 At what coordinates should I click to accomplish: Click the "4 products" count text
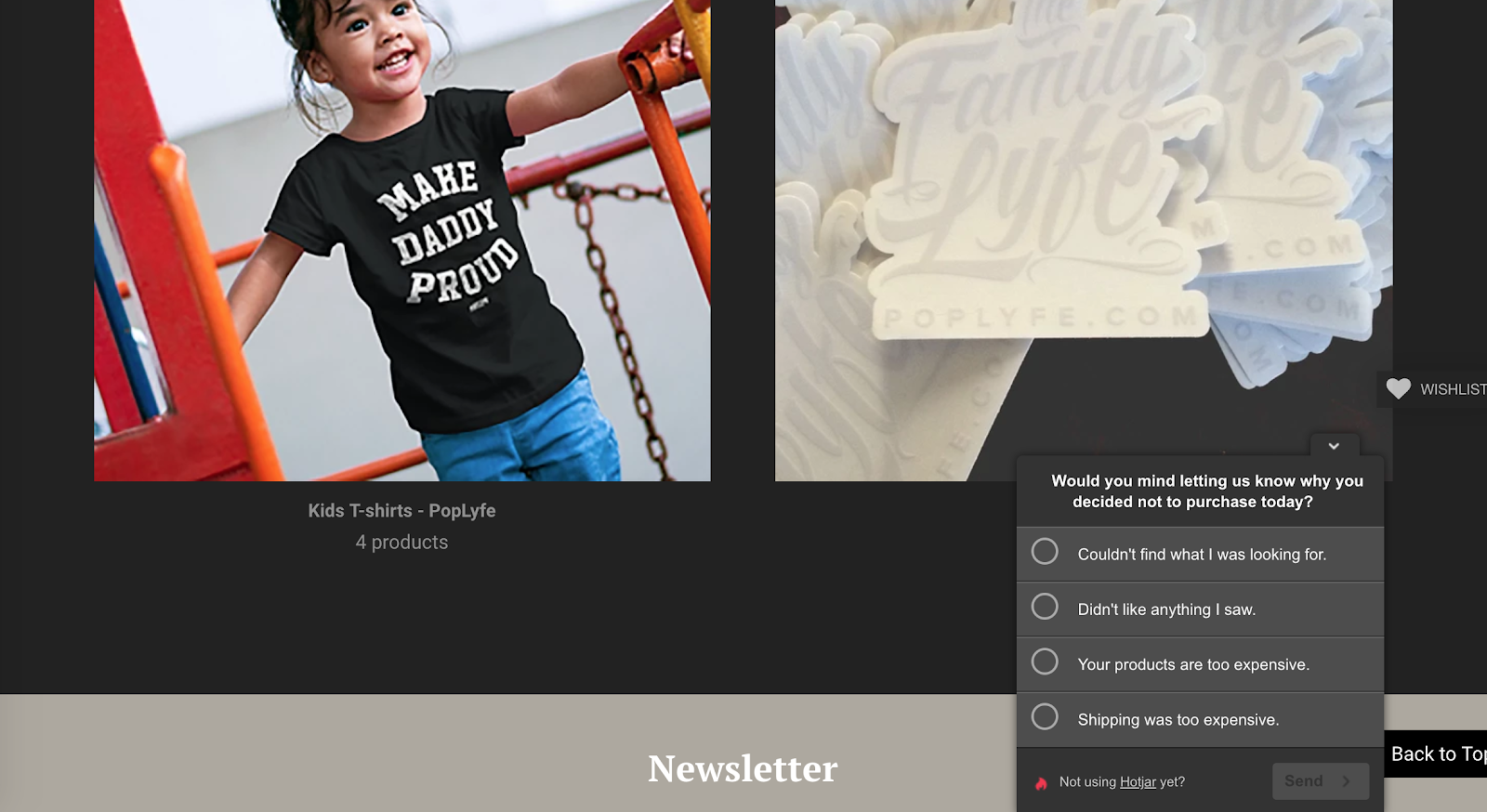click(401, 543)
